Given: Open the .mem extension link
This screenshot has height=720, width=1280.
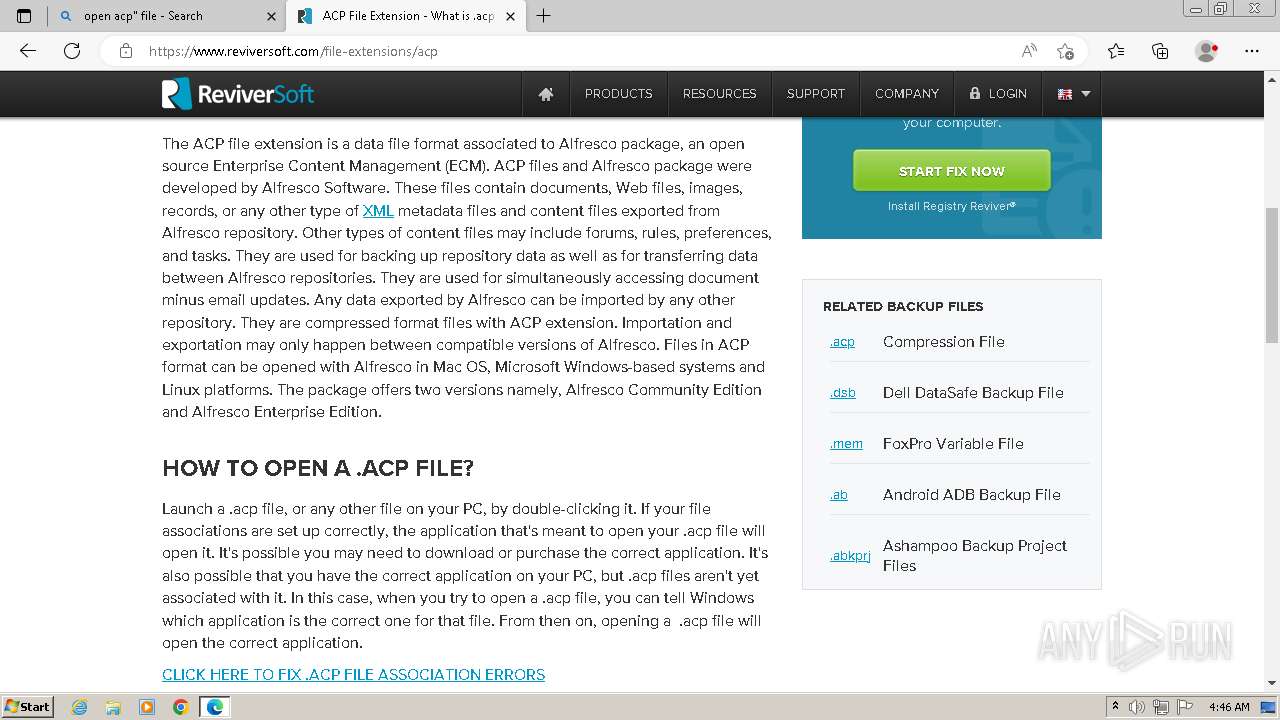Looking at the screenshot, I should pyautogui.click(x=846, y=444).
